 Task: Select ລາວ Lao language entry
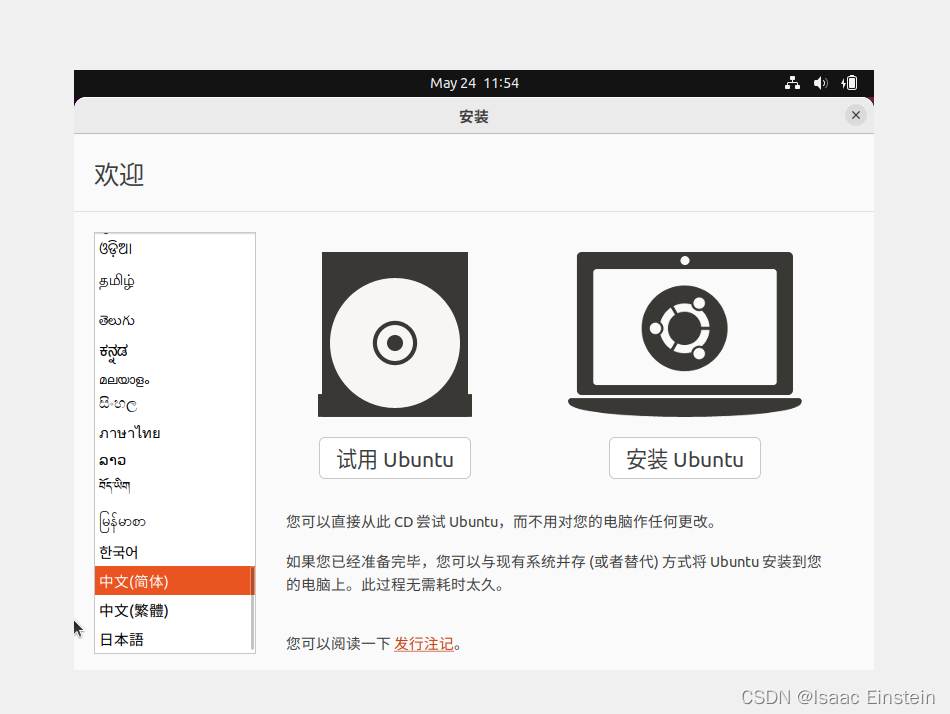pos(174,460)
